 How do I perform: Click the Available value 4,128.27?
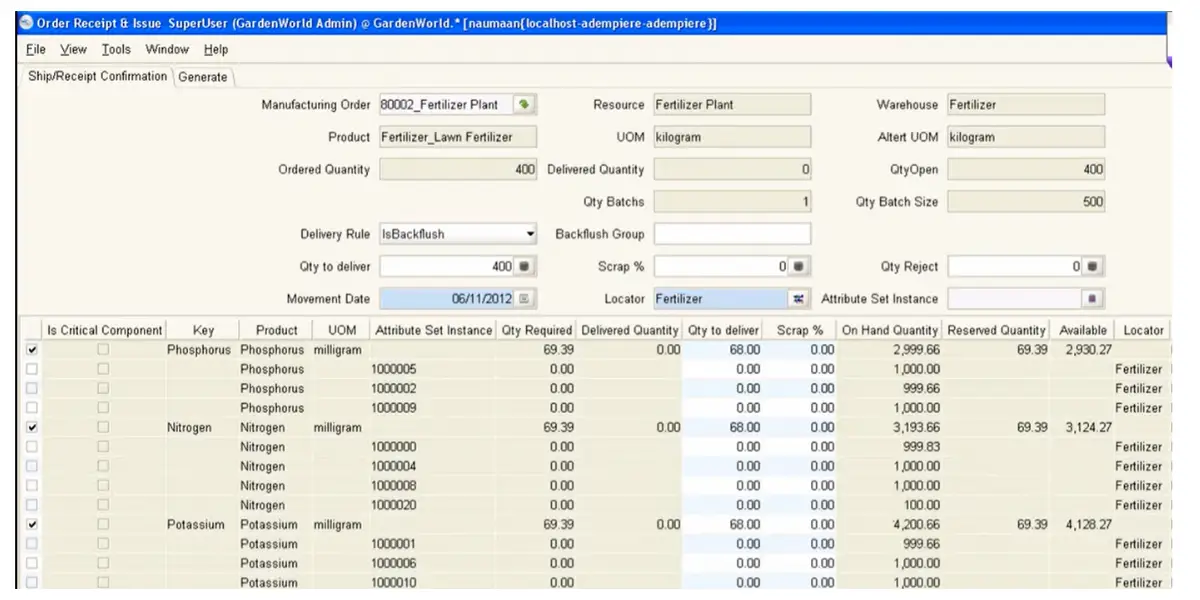[1089, 524]
